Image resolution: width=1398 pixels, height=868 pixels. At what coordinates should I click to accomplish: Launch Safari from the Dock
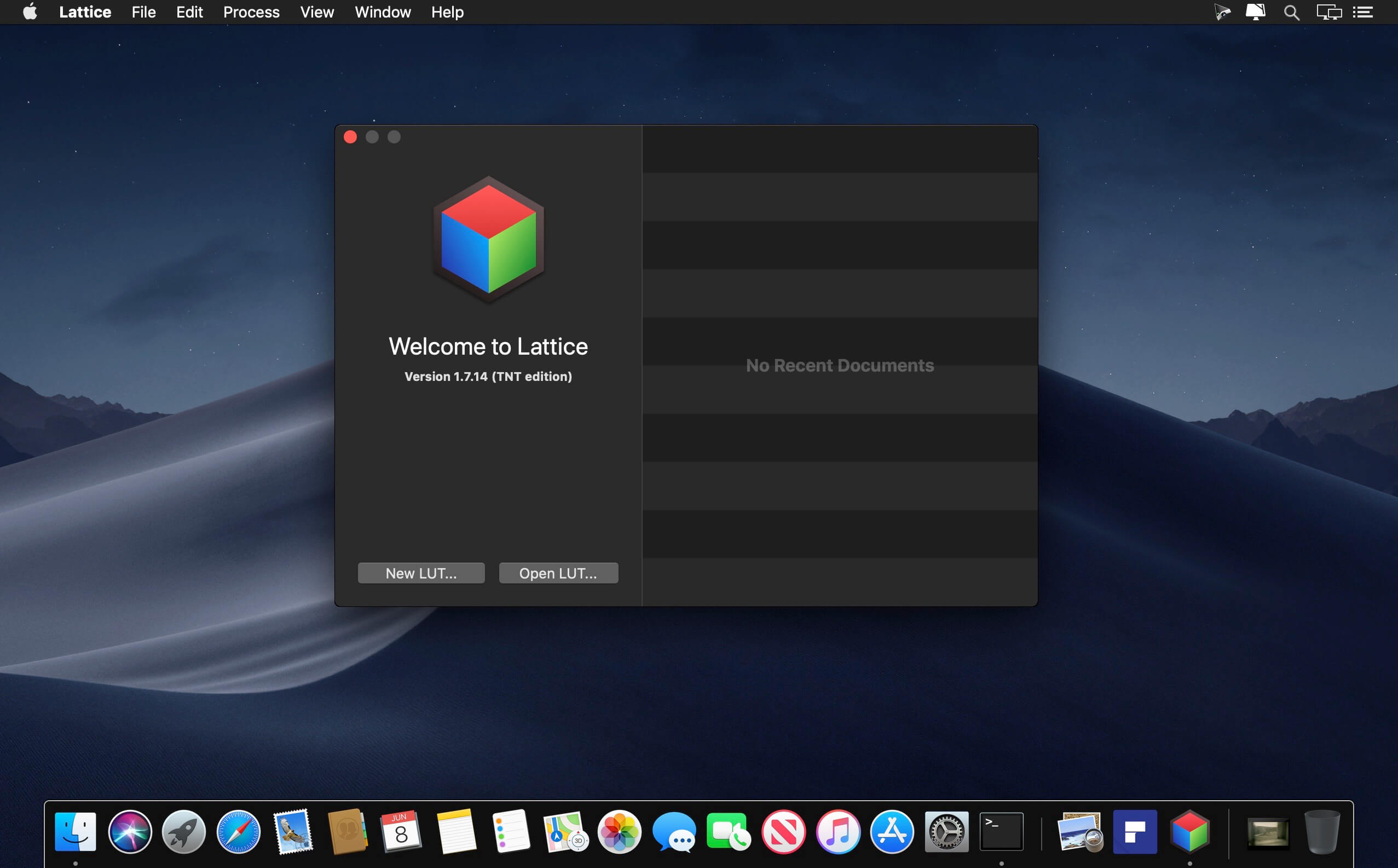[x=238, y=832]
